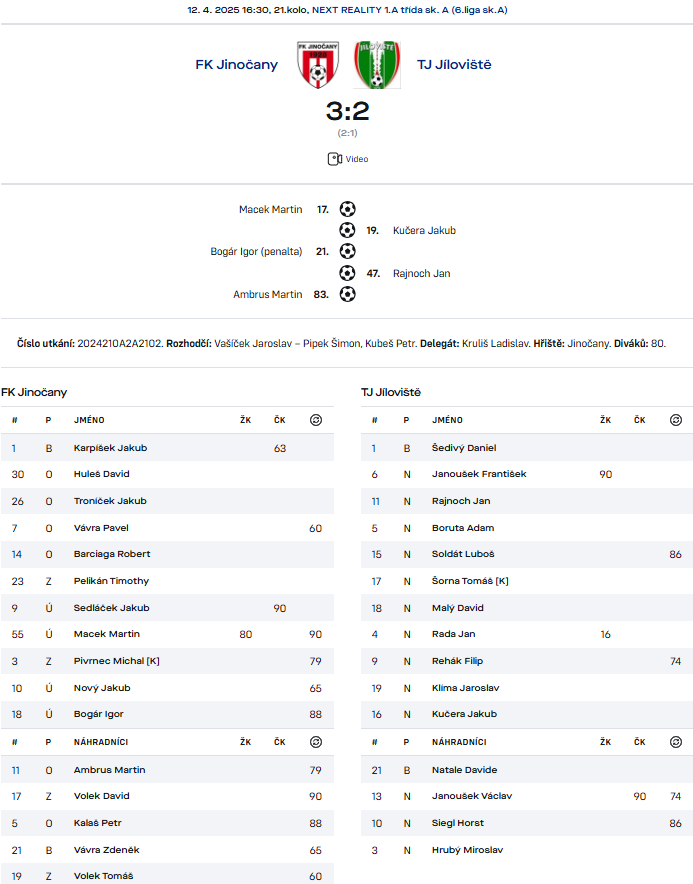Click the video camera icon
The image size is (693, 884).
334,159
